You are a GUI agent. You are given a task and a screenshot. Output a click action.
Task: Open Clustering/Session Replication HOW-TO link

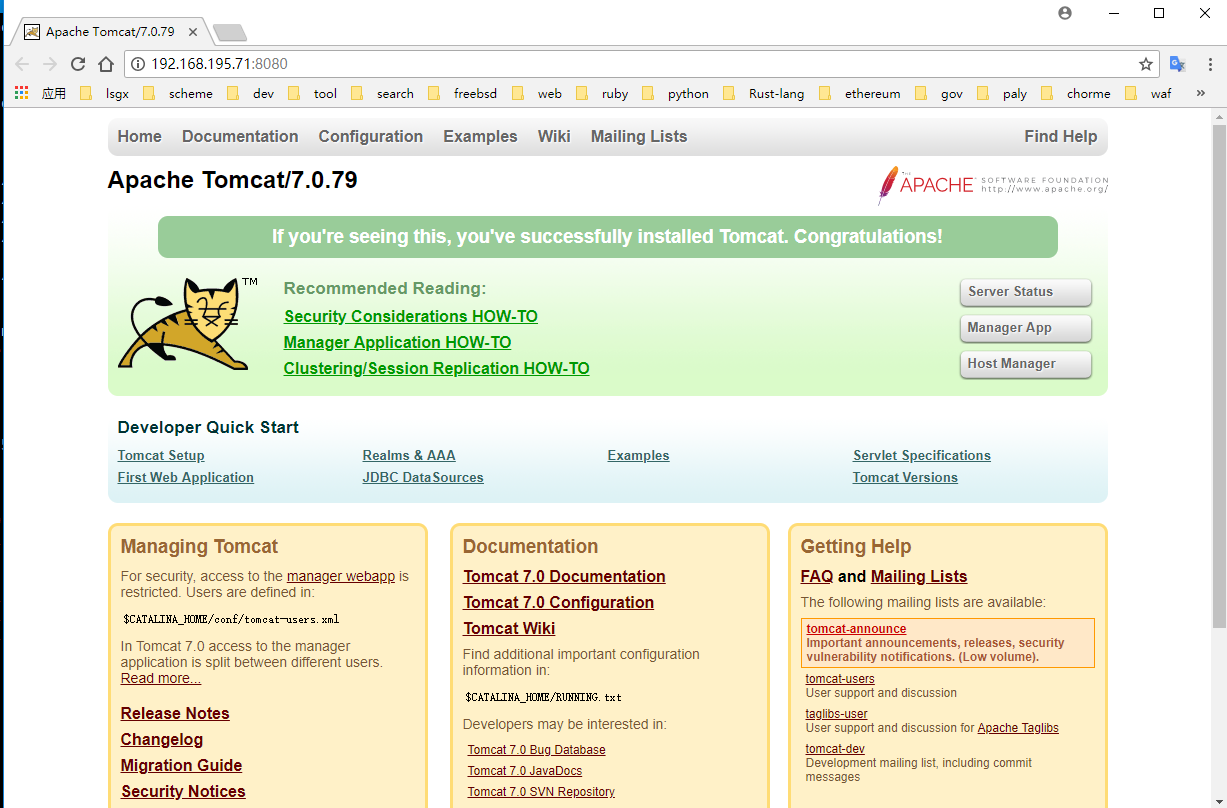[x=436, y=369]
